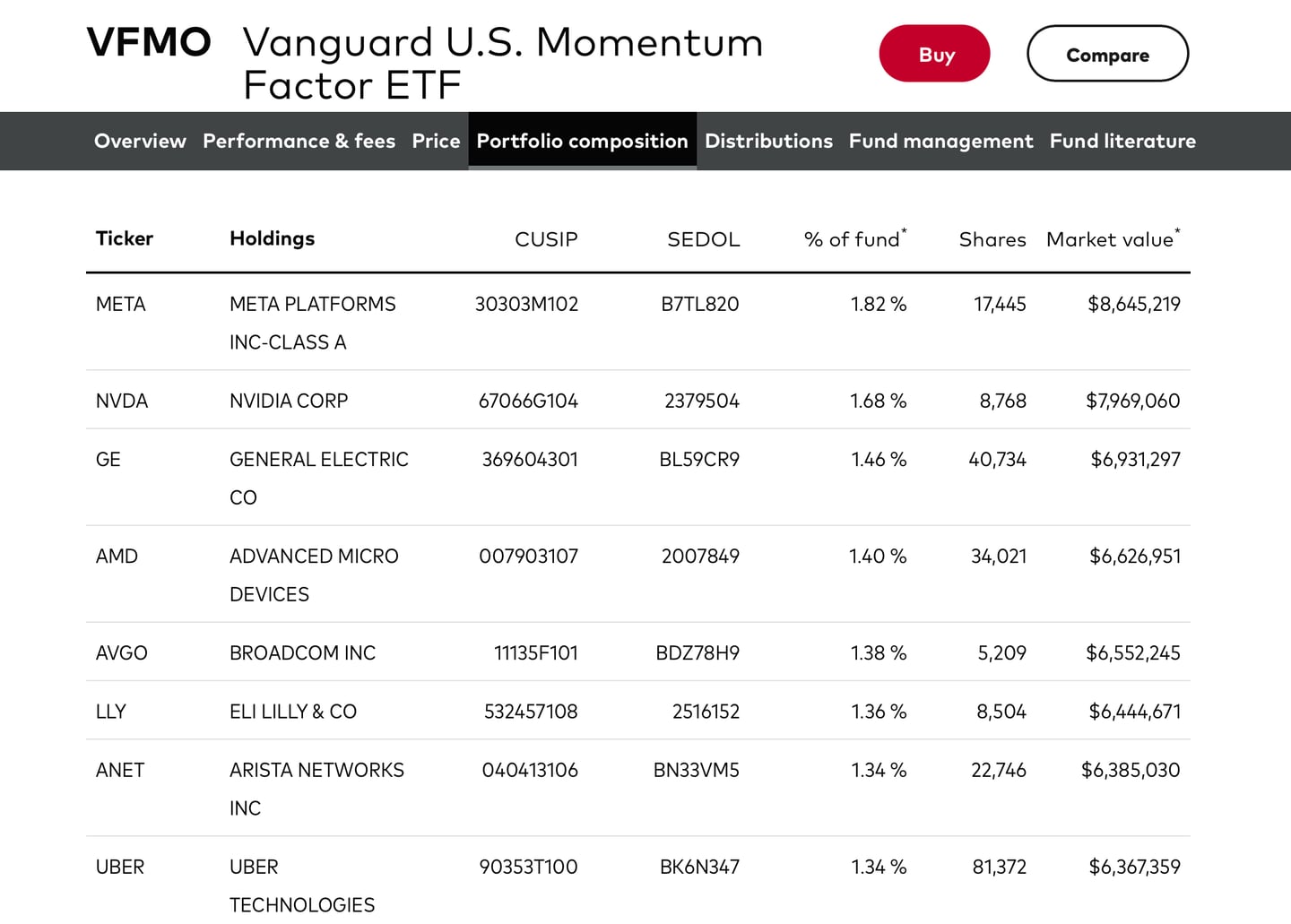
Task: Select the Price tab
Action: 436,141
